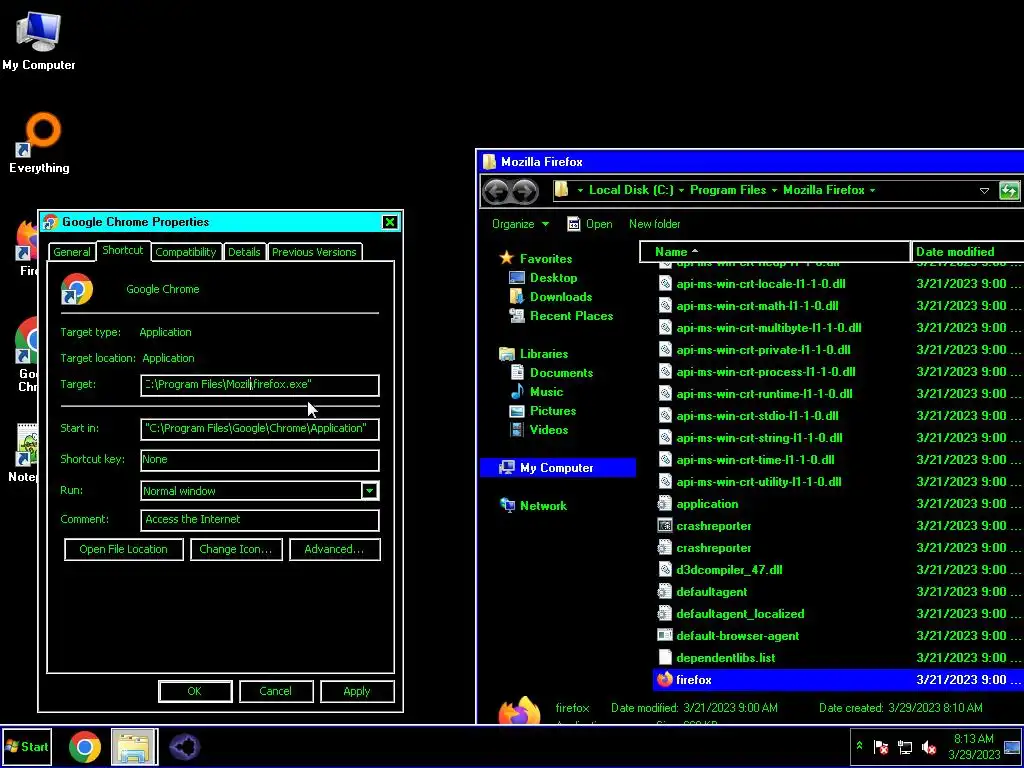The width and height of the screenshot is (1024, 768).
Task: Click the Shortcut key field
Action: [x=259, y=460]
